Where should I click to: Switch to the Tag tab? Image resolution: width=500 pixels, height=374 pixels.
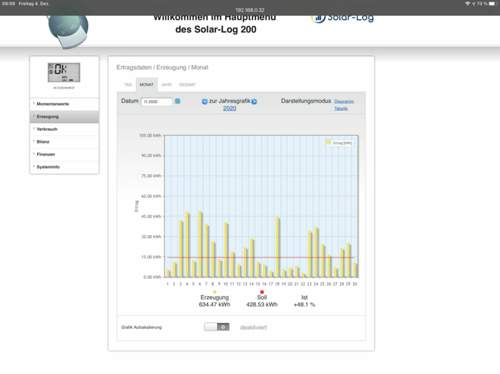click(x=128, y=85)
